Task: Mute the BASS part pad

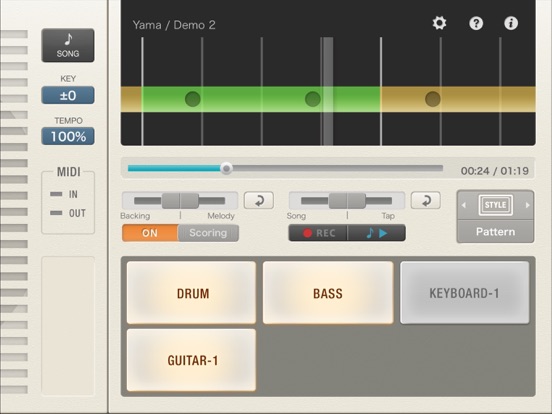Action: pos(328,293)
